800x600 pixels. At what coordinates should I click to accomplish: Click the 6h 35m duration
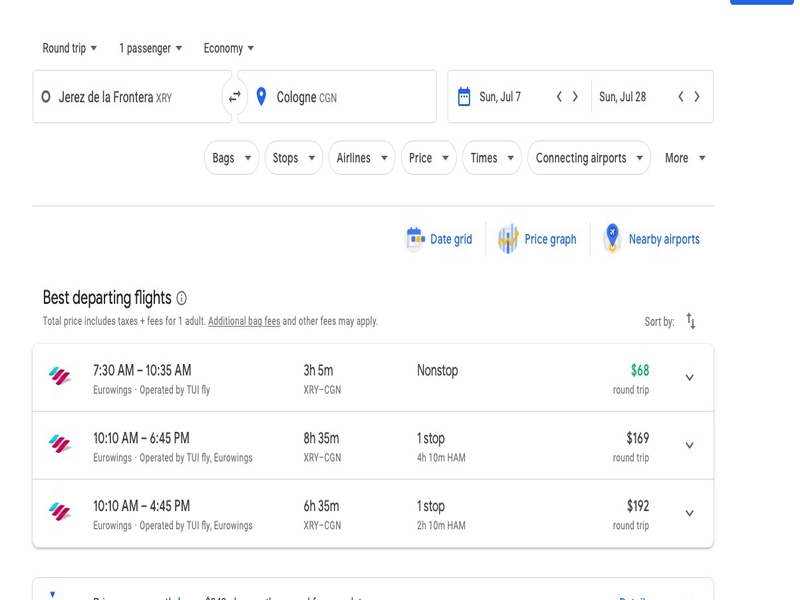point(321,506)
